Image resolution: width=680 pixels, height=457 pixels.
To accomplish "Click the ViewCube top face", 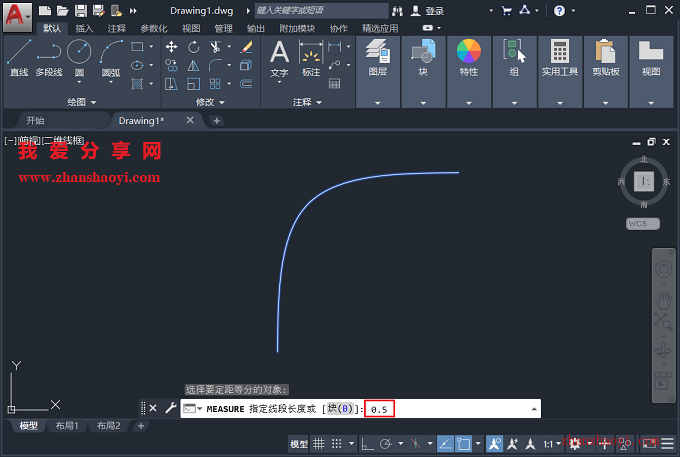I will pos(644,181).
